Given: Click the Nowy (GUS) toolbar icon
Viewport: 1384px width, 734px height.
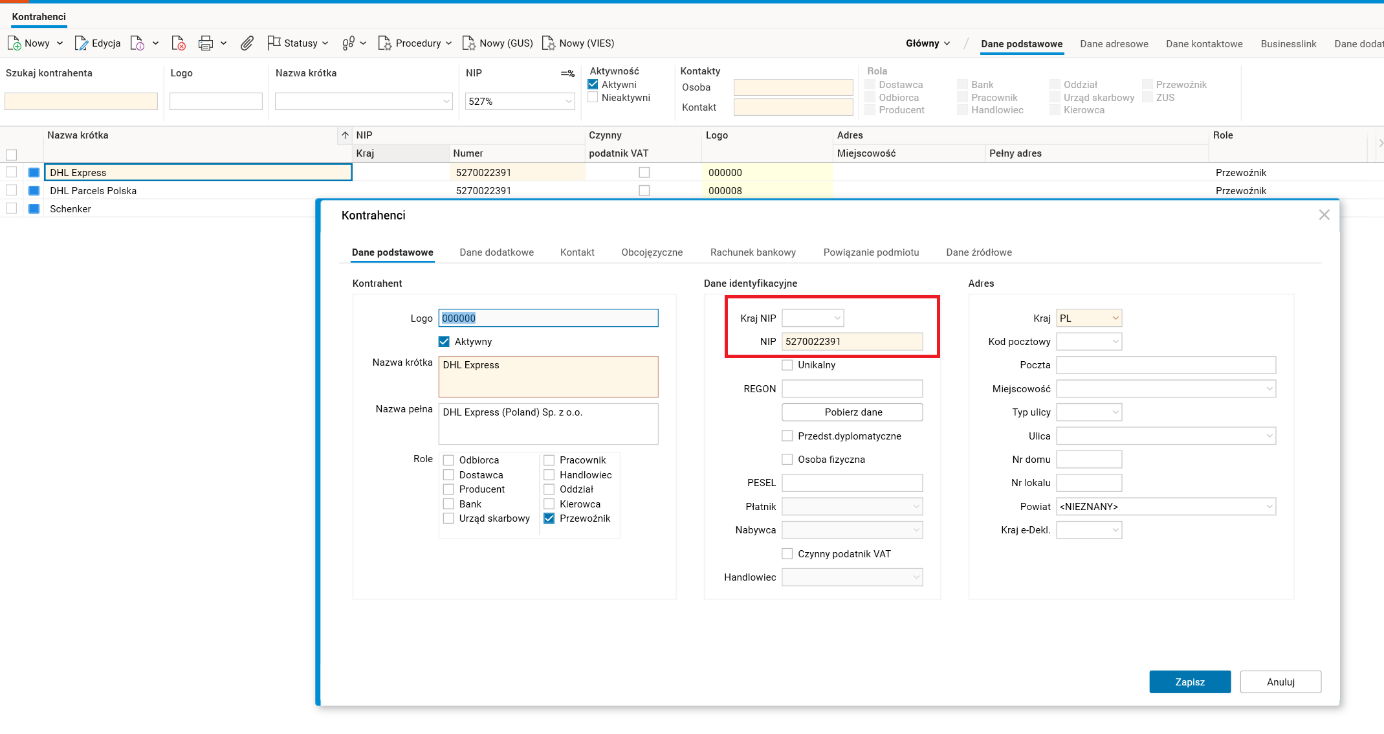Looking at the screenshot, I should click(469, 43).
